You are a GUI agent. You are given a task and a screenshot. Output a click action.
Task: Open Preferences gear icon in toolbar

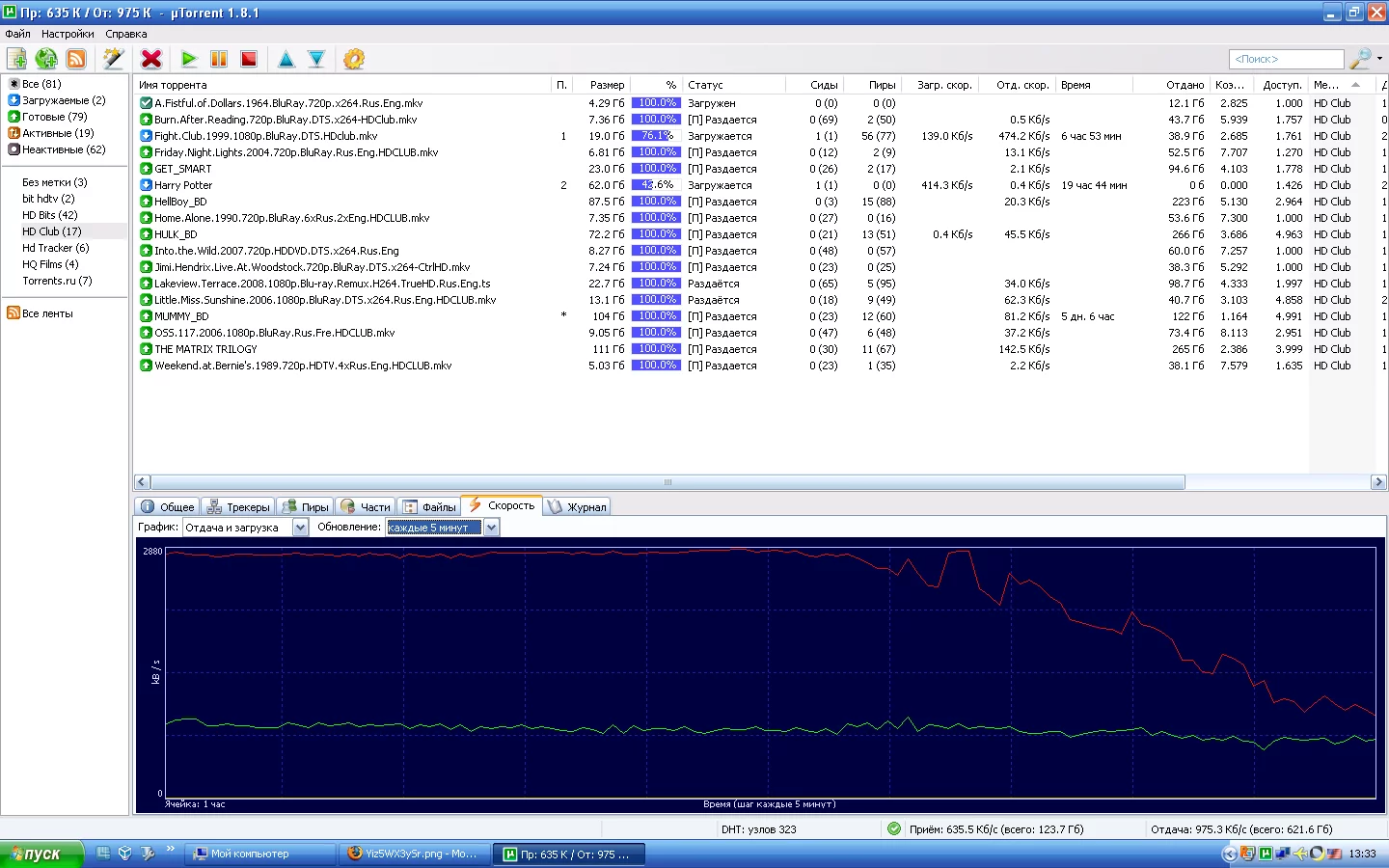[354, 59]
